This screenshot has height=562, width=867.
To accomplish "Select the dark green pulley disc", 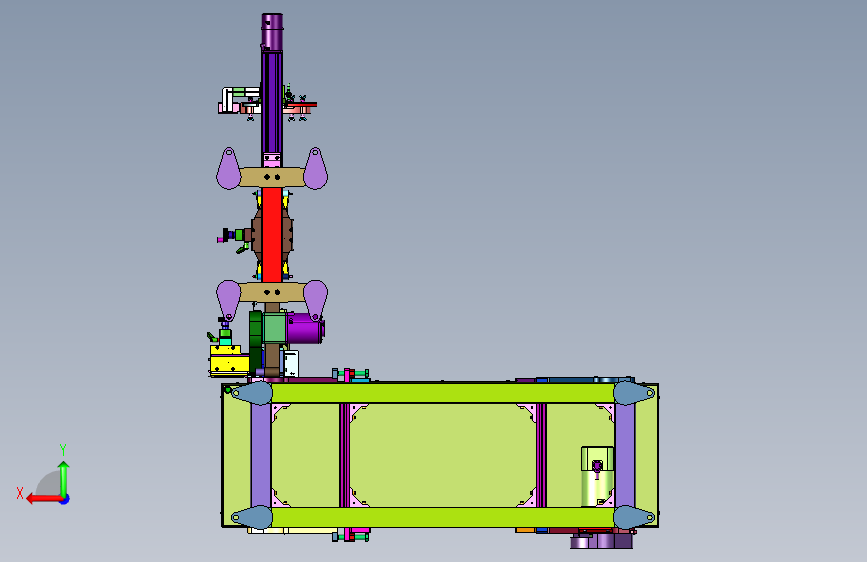I will pos(255,341).
